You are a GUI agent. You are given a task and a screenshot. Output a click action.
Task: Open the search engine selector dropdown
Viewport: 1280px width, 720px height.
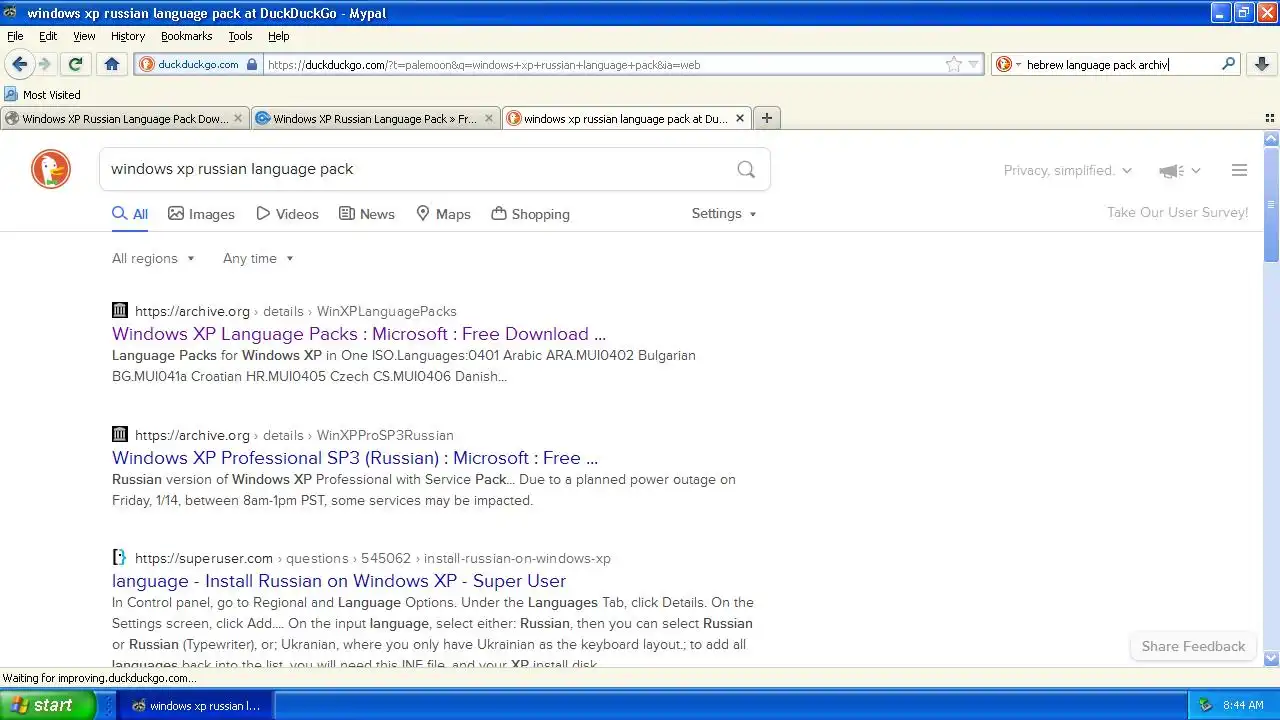click(x=1008, y=64)
